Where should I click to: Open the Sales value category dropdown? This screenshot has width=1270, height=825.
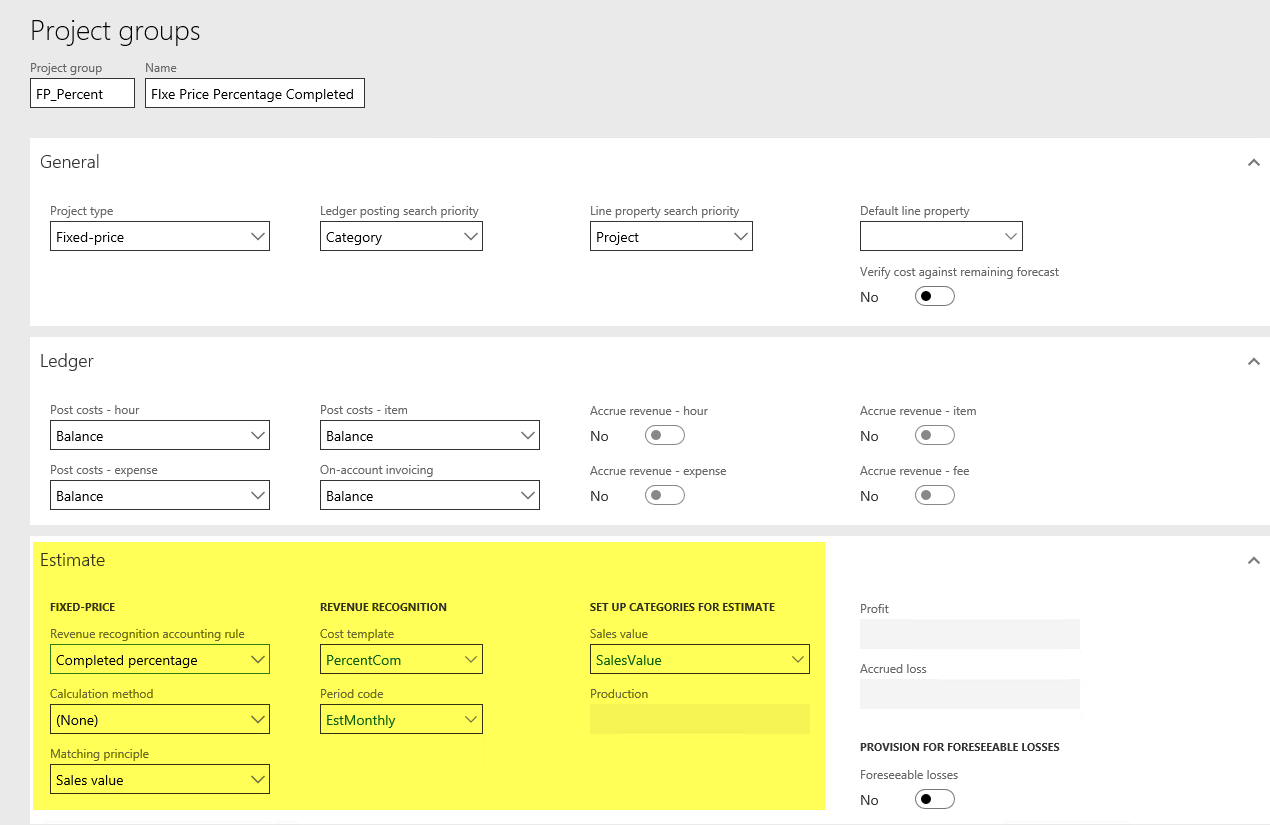point(699,660)
